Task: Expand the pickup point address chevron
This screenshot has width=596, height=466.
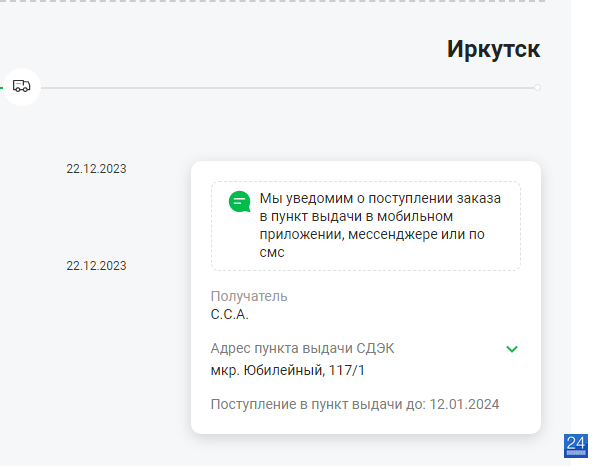Action: coord(512,349)
